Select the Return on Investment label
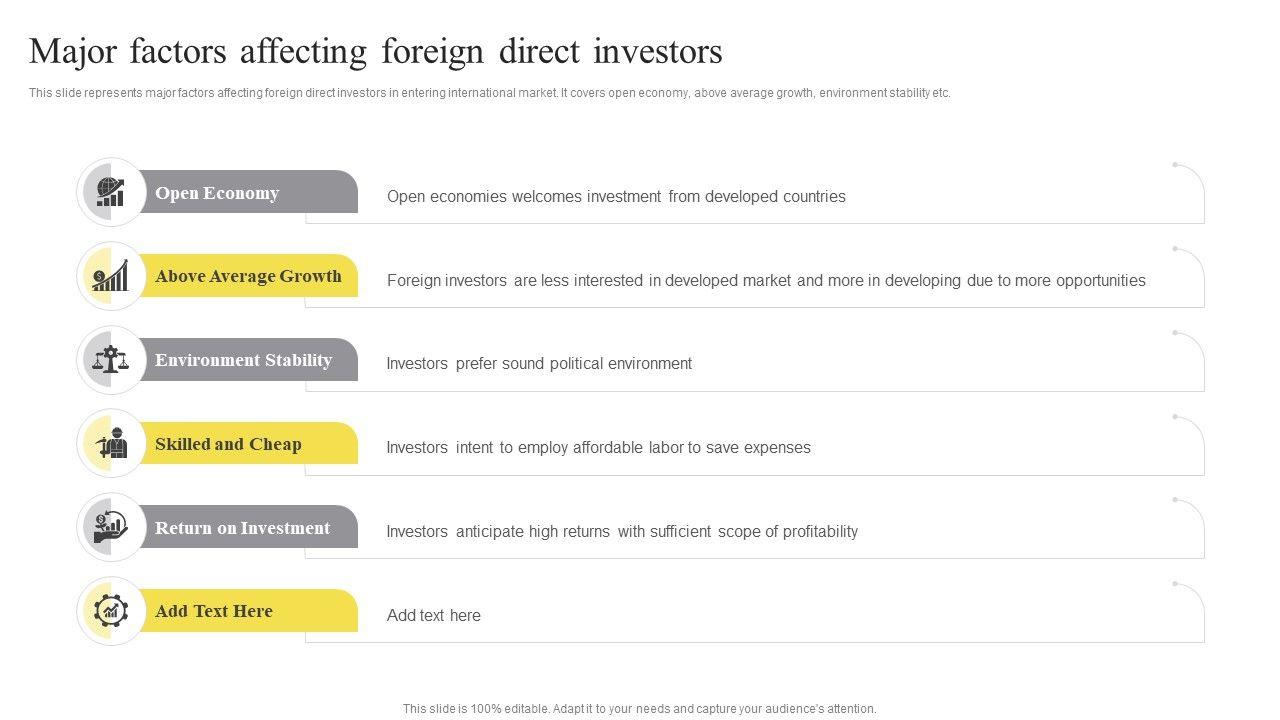The height and width of the screenshot is (720, 1280). (x=242, y=528)
